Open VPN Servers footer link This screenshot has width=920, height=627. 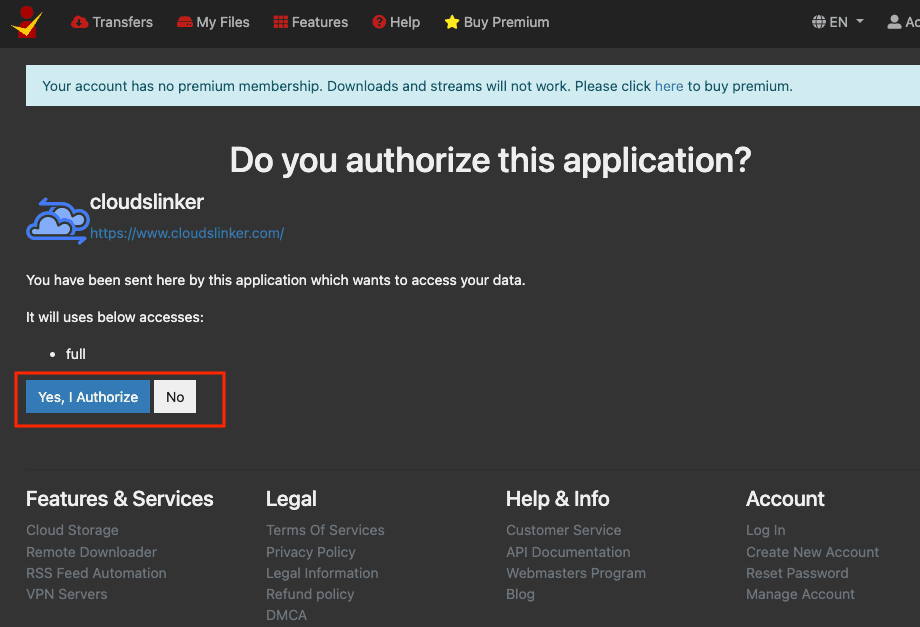tap(67, 594)
